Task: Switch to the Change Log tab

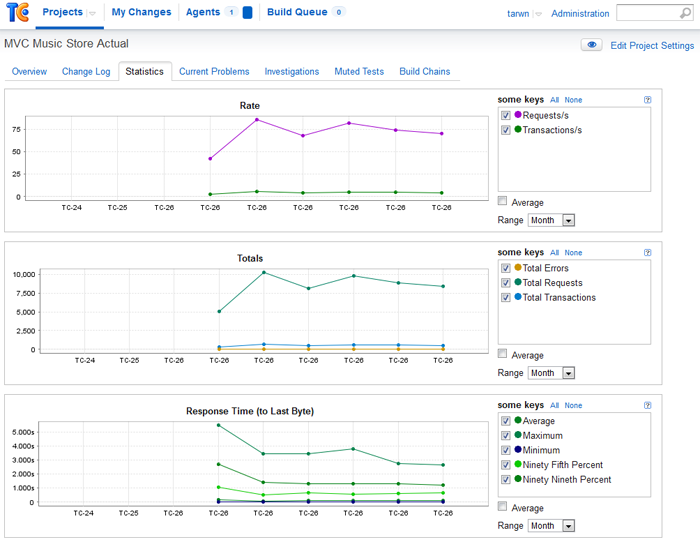Action: coord(86,71)
